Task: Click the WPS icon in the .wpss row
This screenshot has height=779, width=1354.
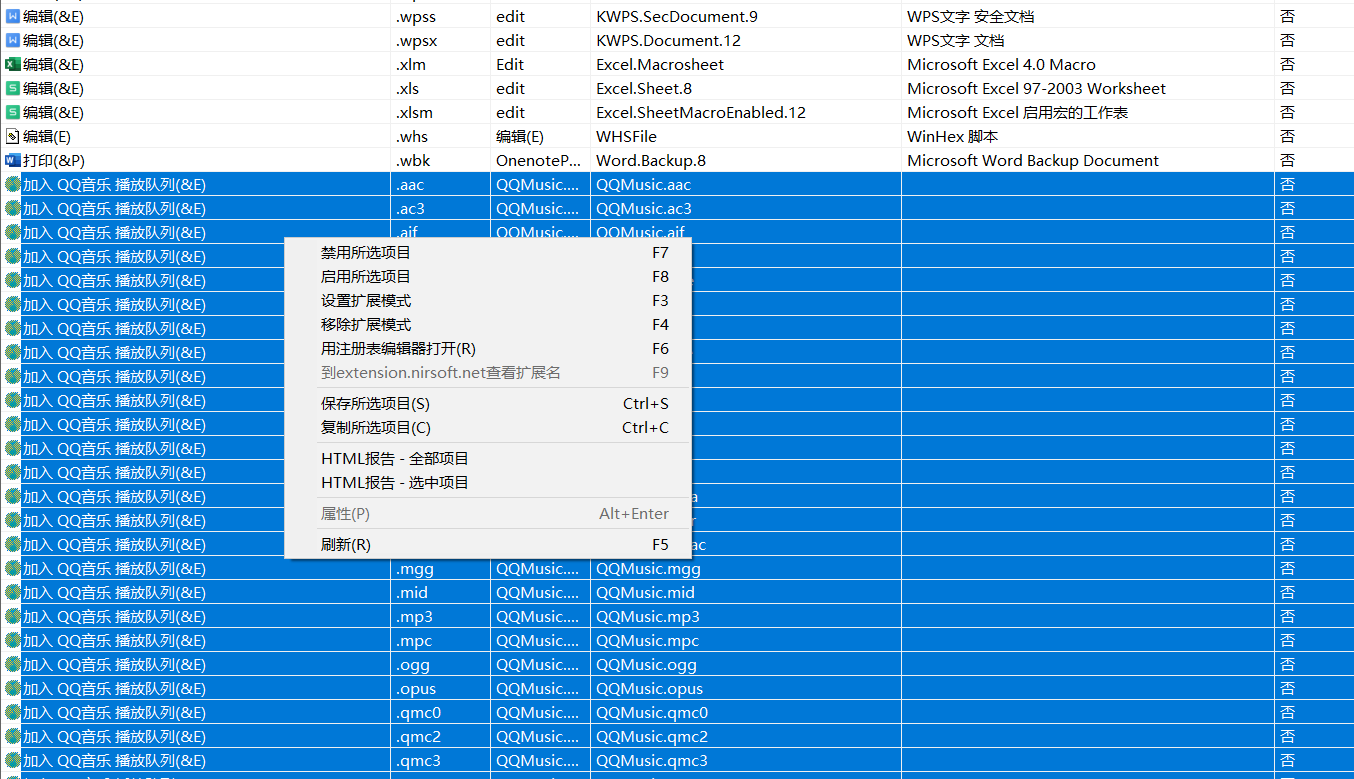Action: [12, 16]
